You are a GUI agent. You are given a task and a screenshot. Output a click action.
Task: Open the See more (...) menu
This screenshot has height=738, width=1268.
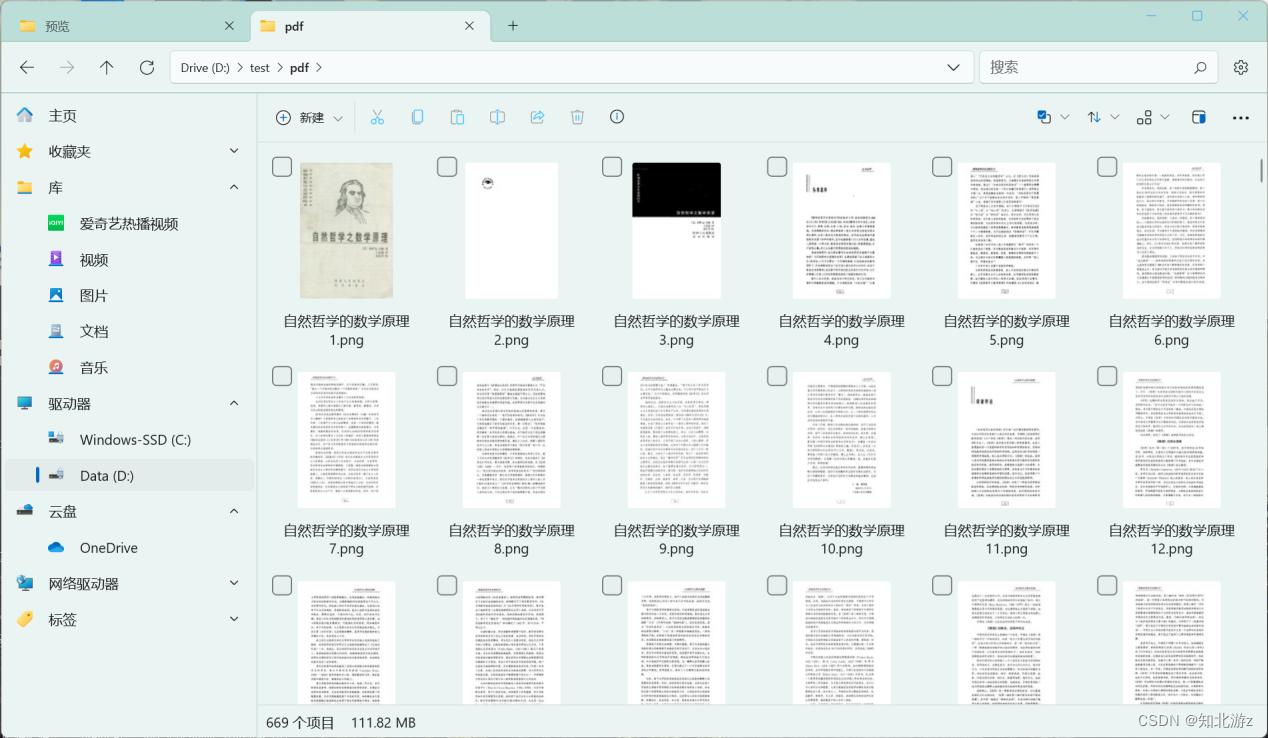point(1240,117)
